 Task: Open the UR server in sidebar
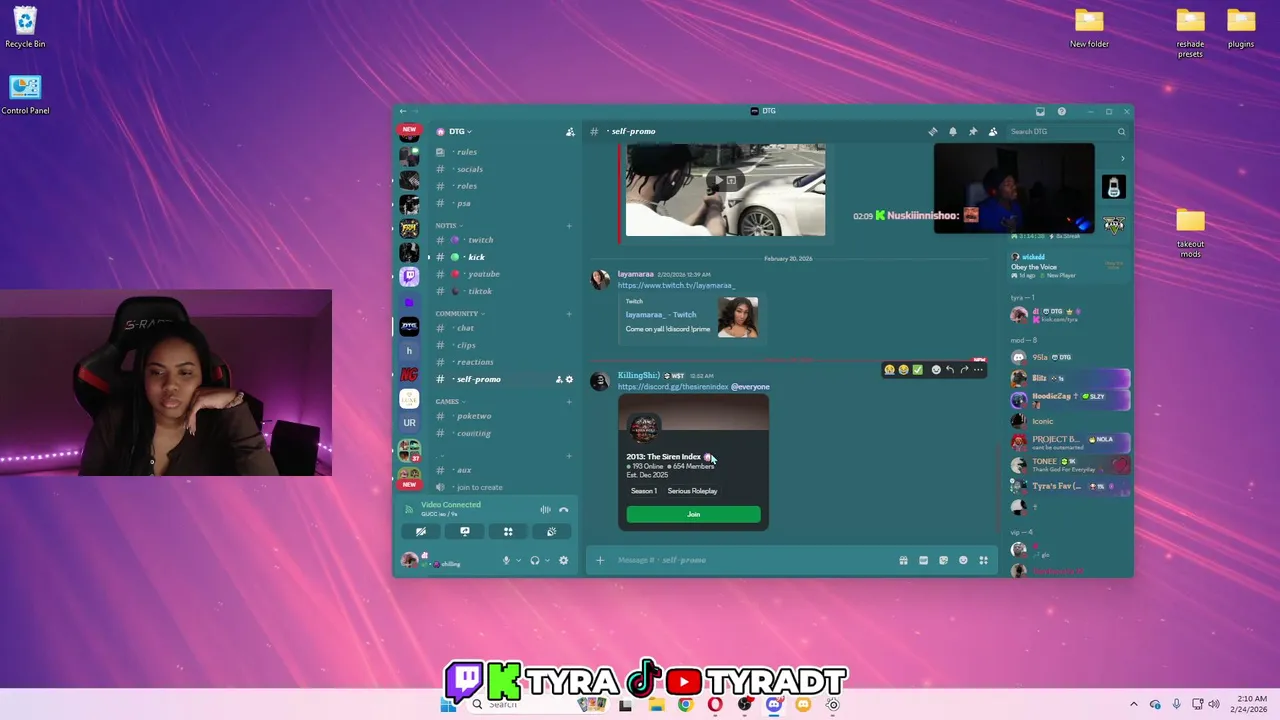click(409, 423)
